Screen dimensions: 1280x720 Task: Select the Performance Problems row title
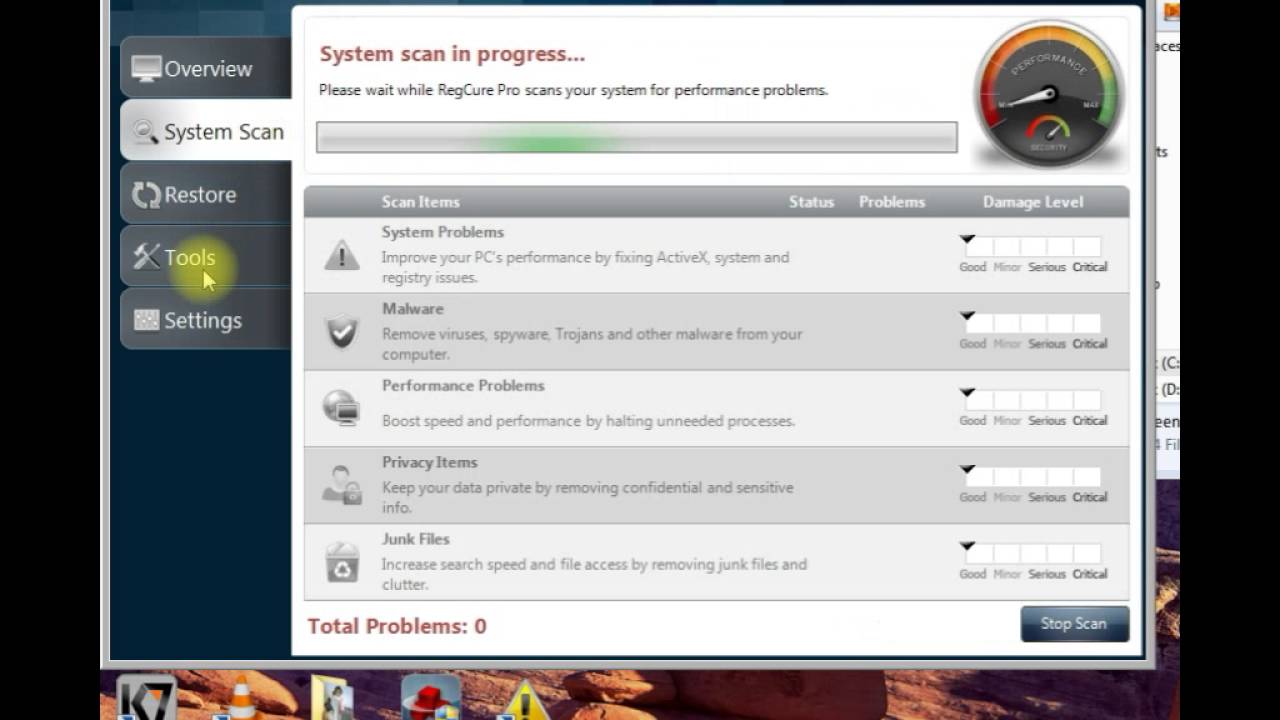(x=463, y=386)
